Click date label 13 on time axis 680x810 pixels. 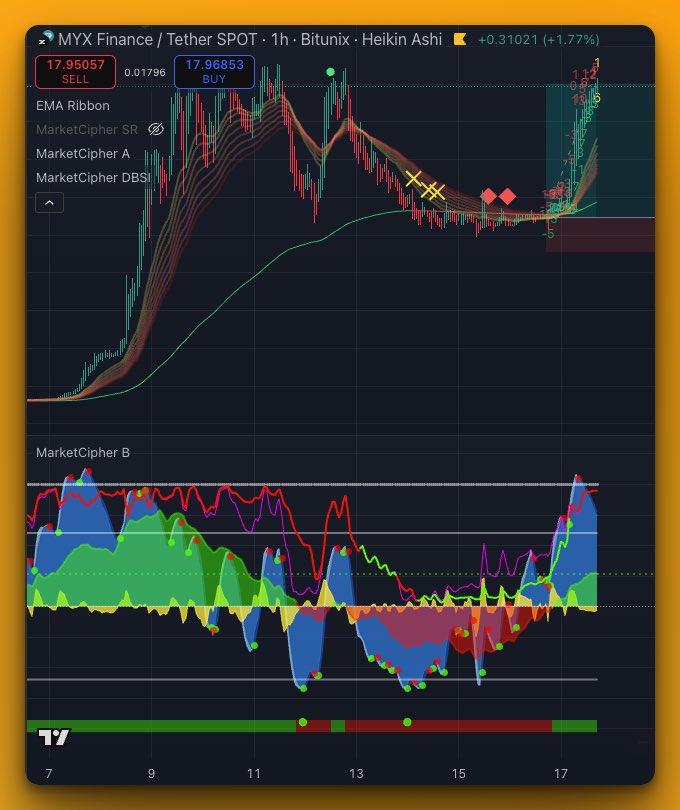(x=356, y=773)
